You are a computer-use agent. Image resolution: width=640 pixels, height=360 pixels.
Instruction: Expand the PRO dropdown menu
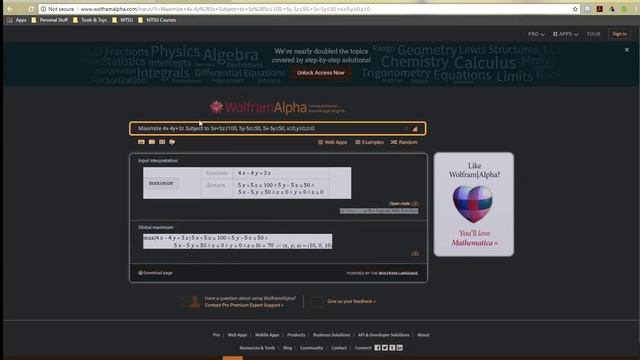click(536, 34)
